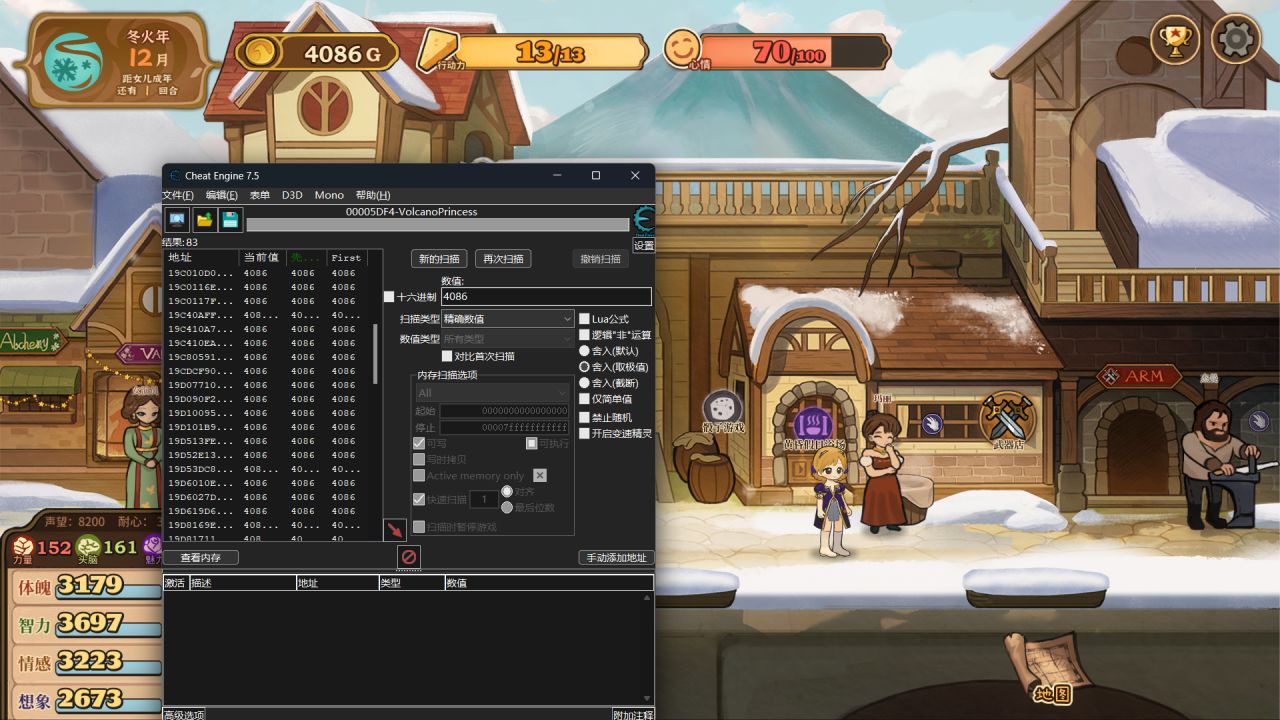
Task: Click the action points 13/13 bar
Action: click(551, 52)
